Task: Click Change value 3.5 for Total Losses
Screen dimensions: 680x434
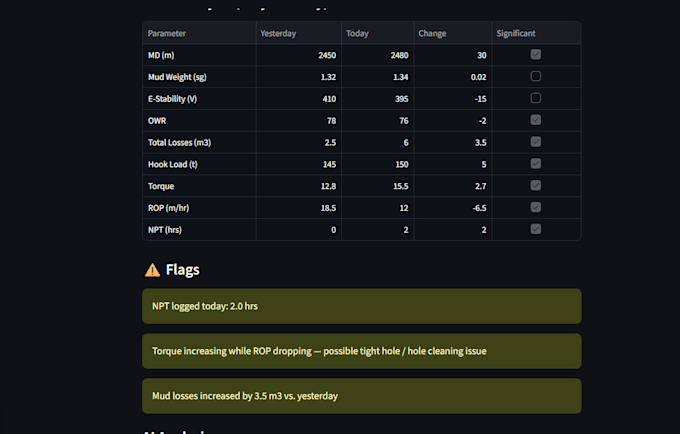Action: coord(452,142)
